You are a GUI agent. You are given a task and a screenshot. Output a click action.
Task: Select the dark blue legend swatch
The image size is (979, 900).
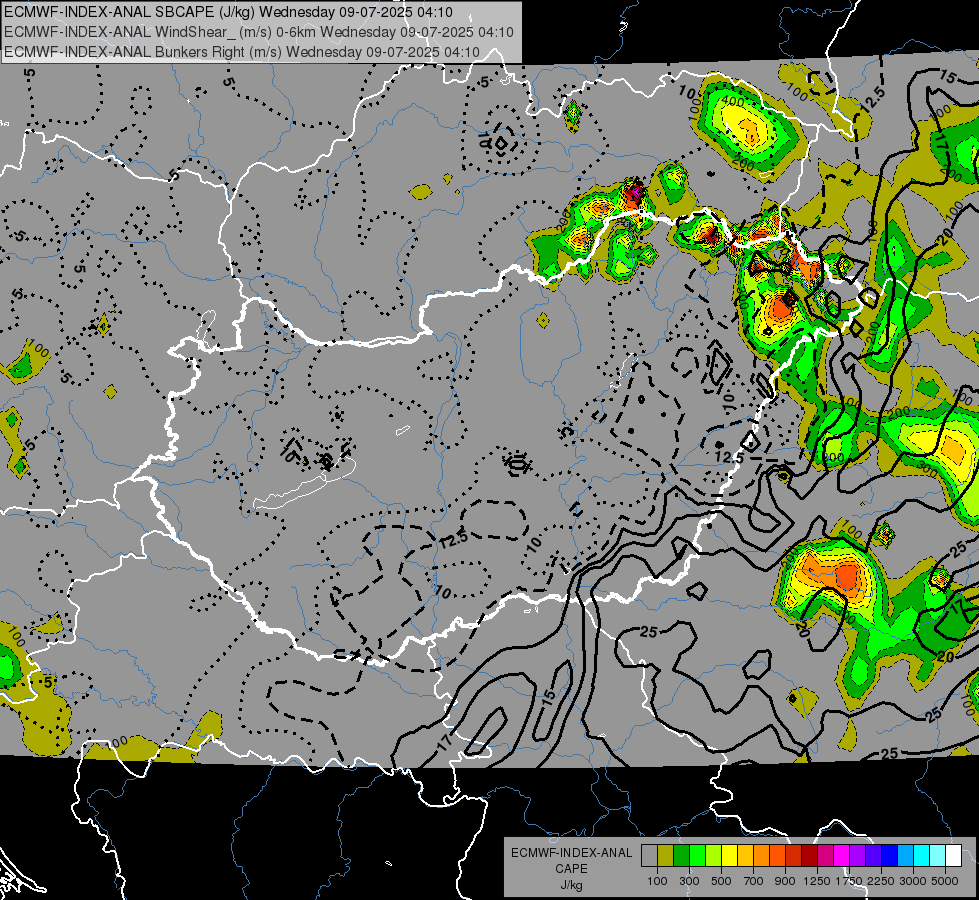(x=890, y=856)
